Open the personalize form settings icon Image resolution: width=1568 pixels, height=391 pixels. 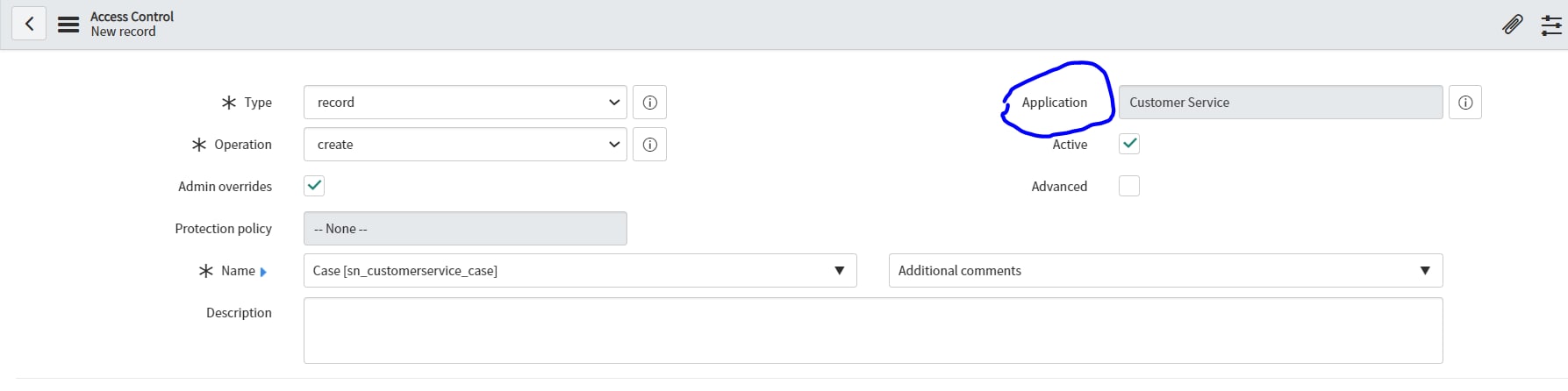(1551, 25)
